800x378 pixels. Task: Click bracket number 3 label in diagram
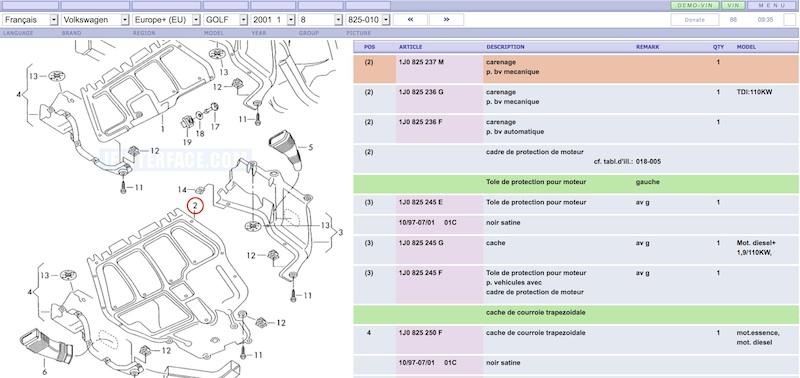click(340, 232)
